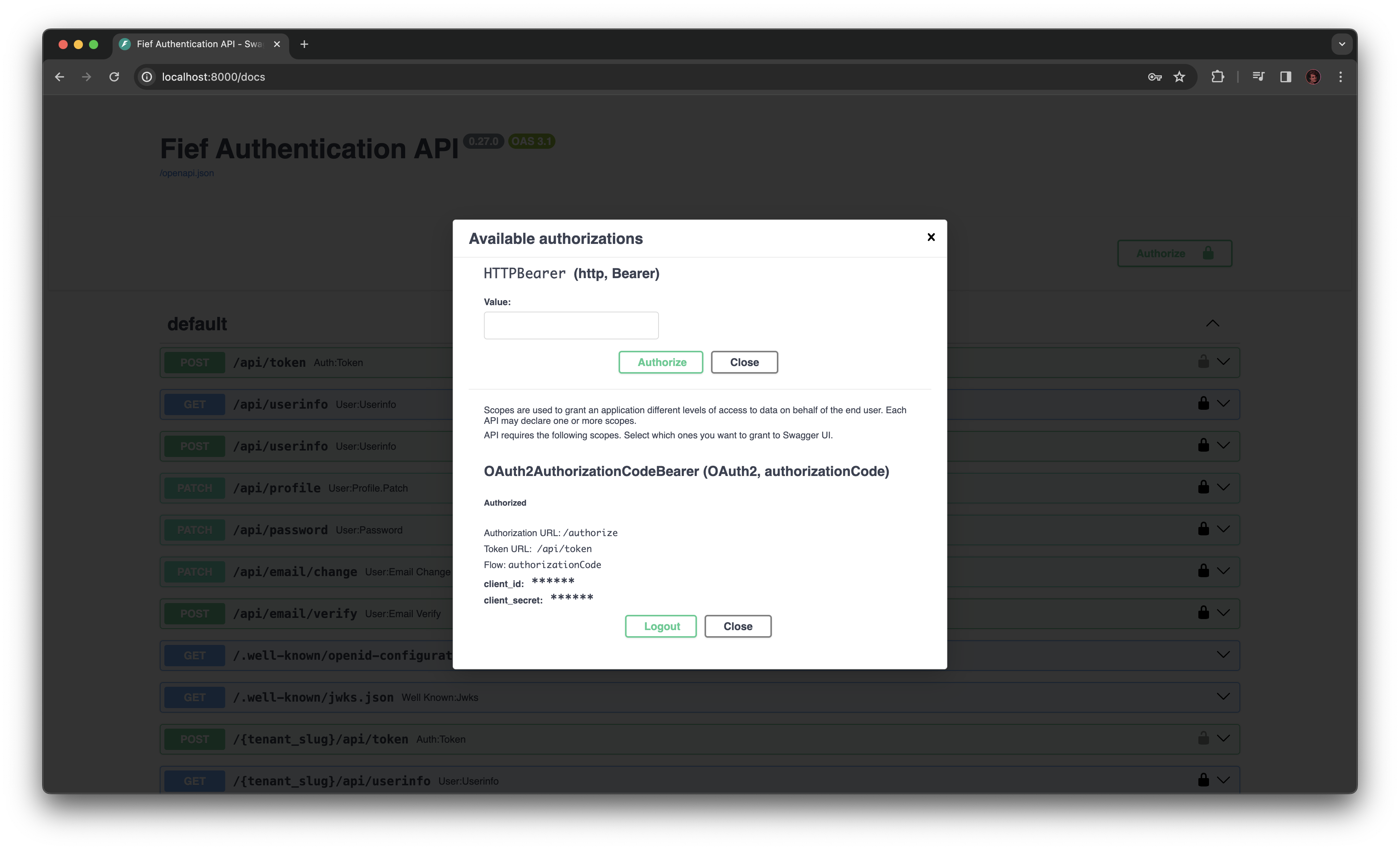Expand the GET /.well-known/jwks.json operation
The image size is (1400, 850).
click(1223, 697)
